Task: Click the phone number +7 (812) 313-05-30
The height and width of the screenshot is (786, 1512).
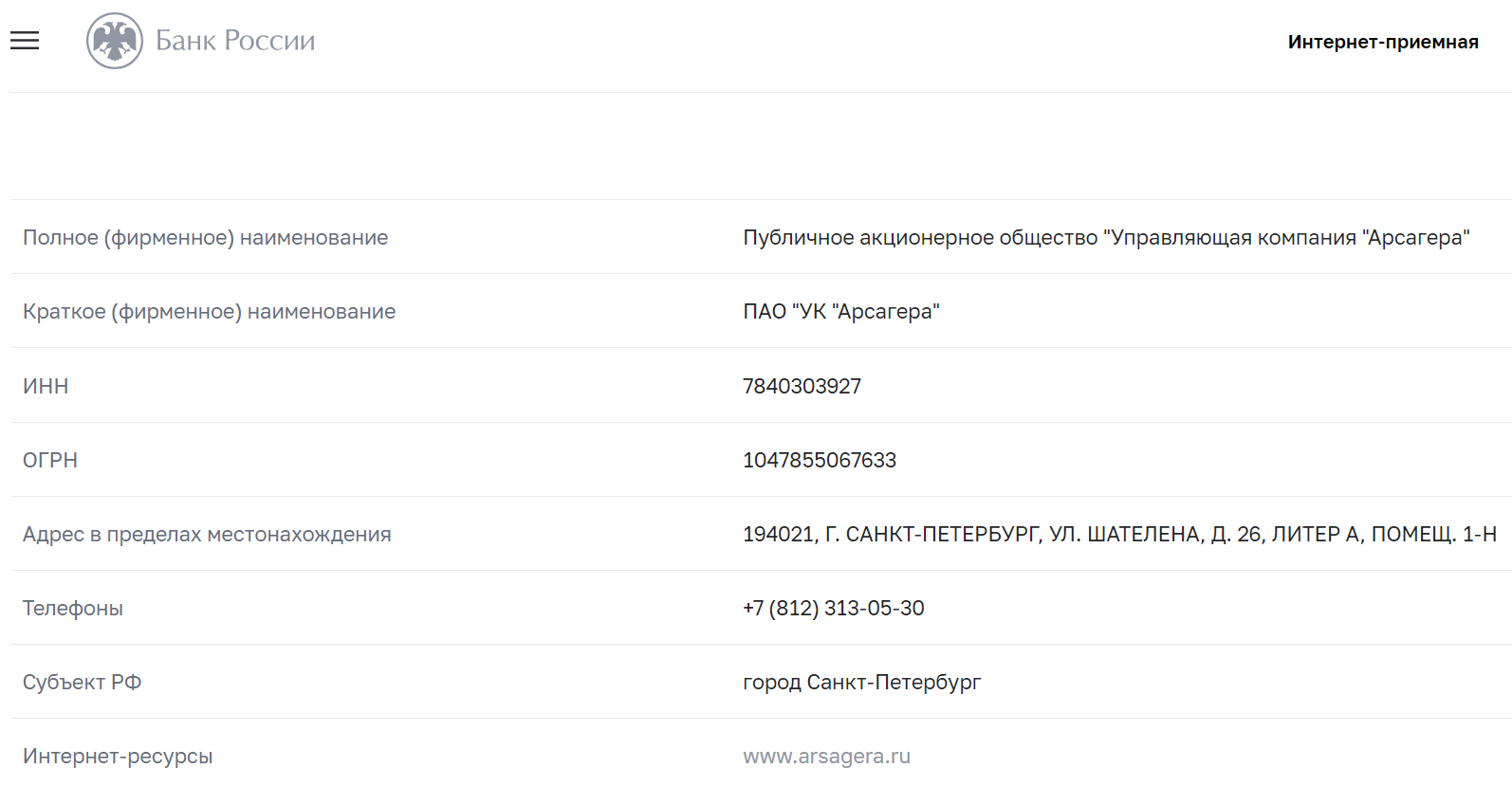Action: tap(834, 608)
